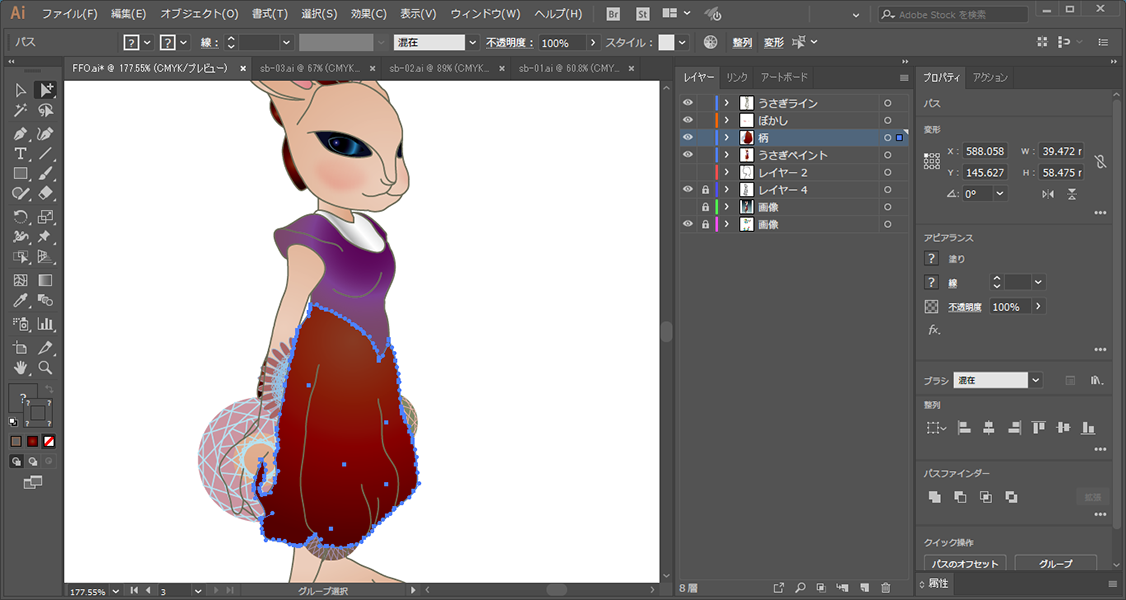The height and width of the screenshot is (600, 1126).
Task: Select the Magic Wand tool
Action: click(20, 111)
